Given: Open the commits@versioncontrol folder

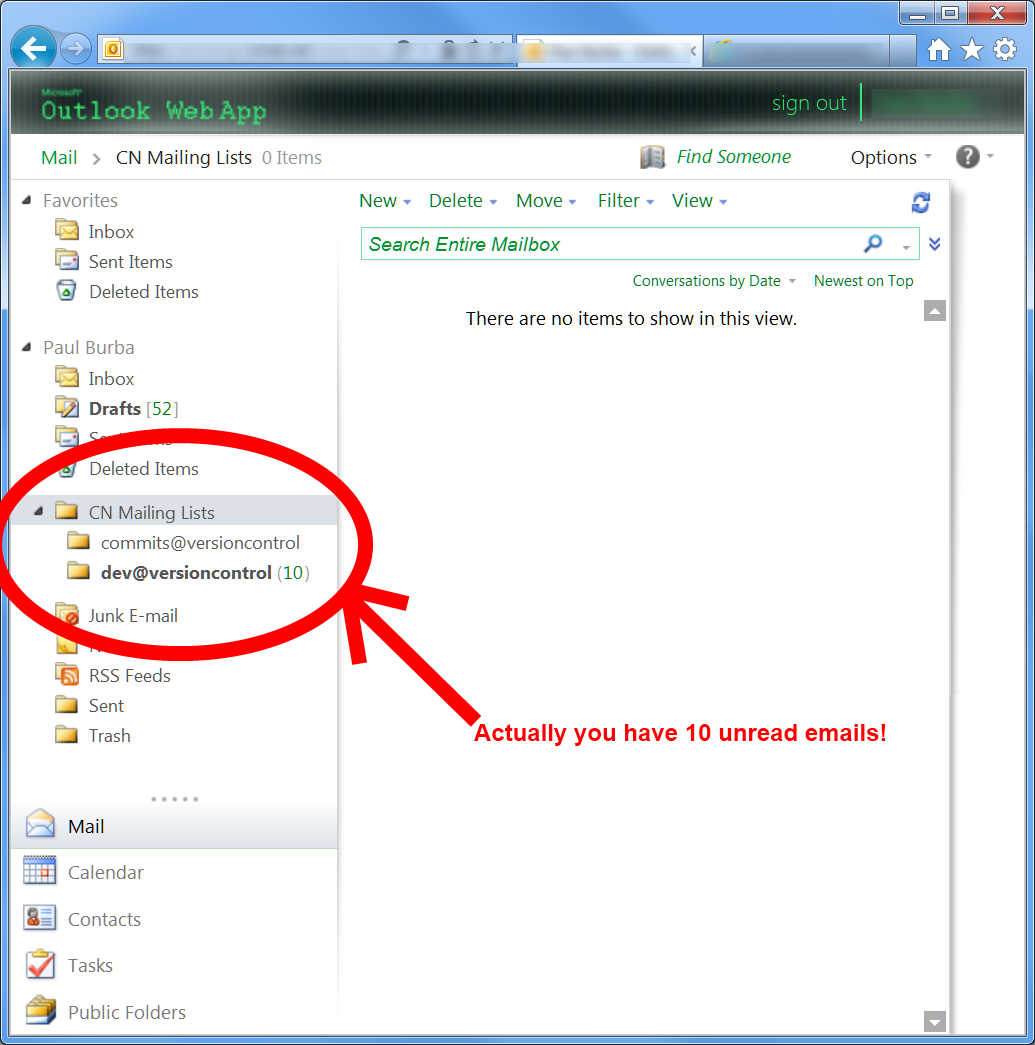Looking at the screenshot, I should [184, 542].
